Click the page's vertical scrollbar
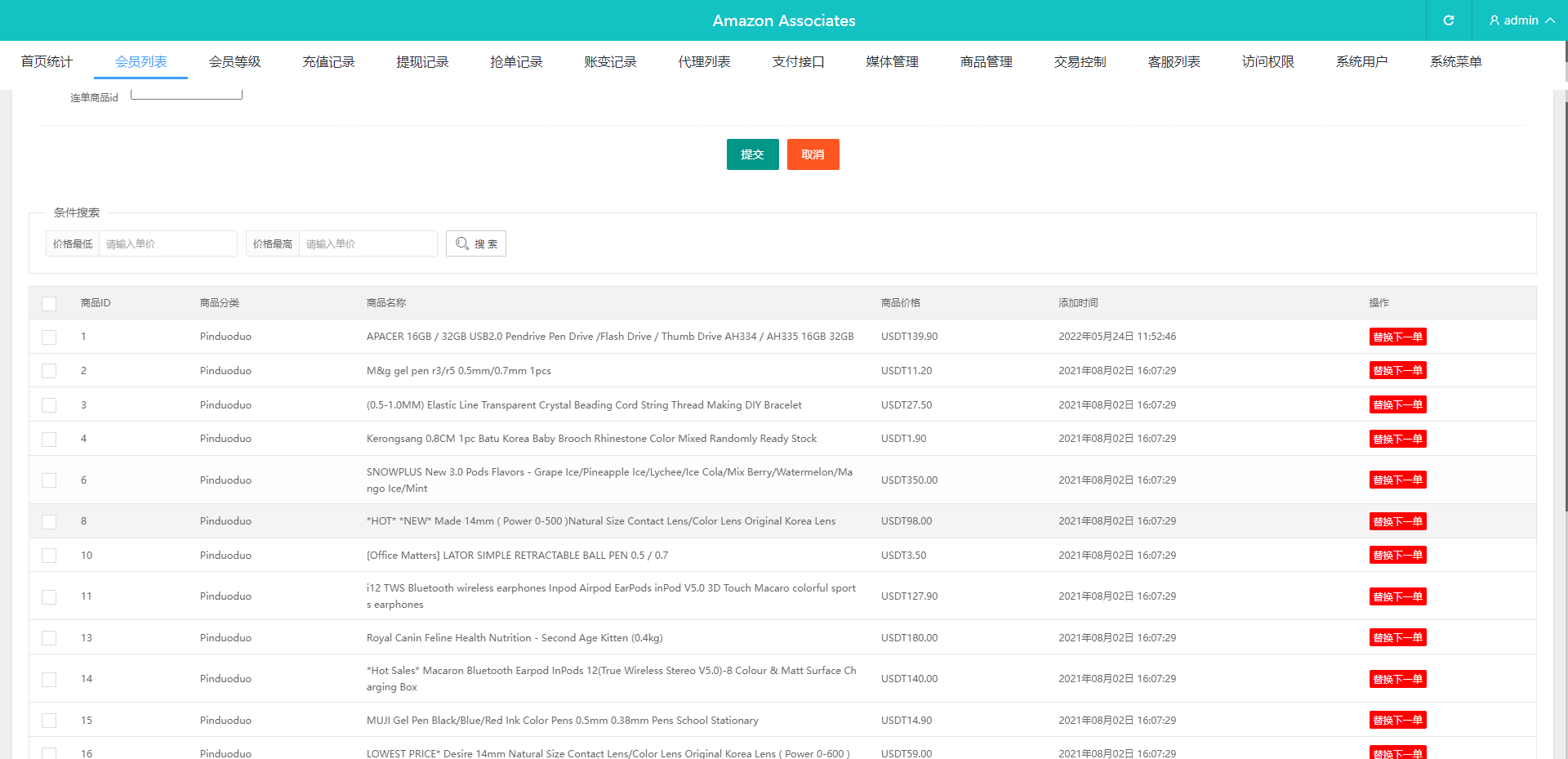 [x=1565, y=327]
